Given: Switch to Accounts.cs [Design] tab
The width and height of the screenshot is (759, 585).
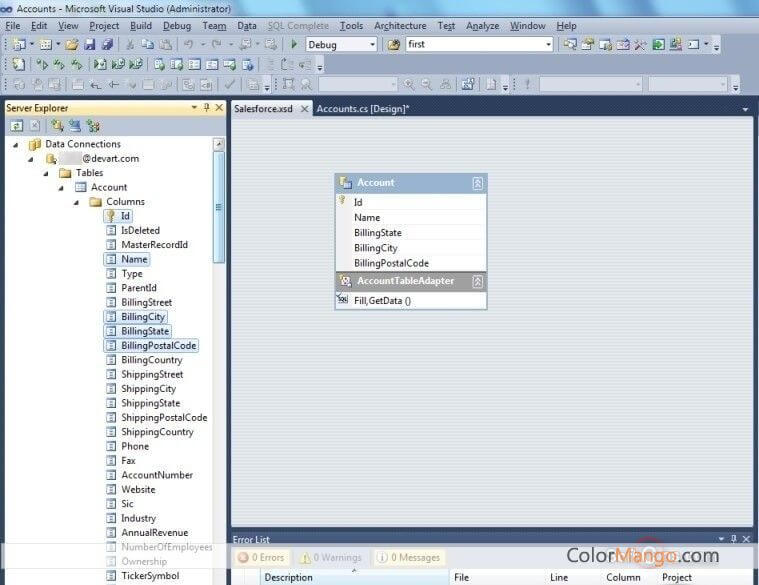Looking at the screenshot, I should pyautogui.click(x=363, y=109).
